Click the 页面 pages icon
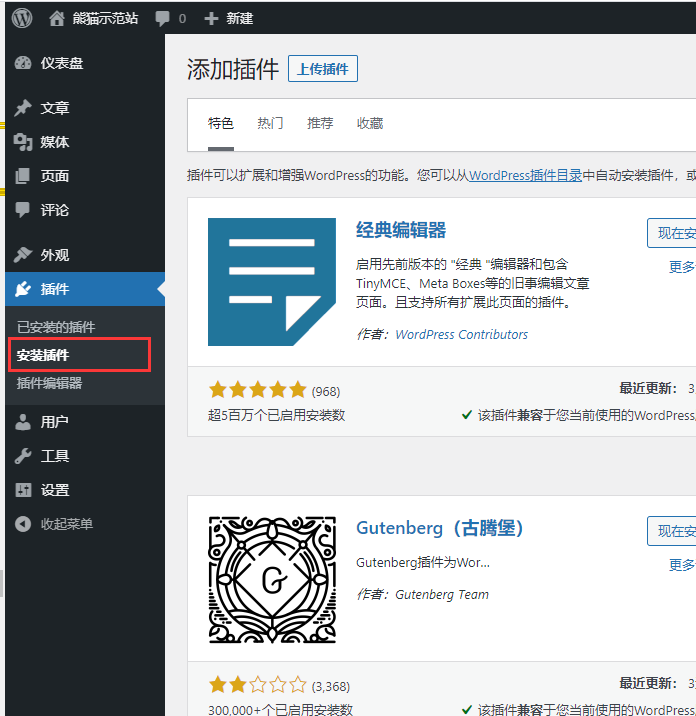696x716 pixels. click(x=22, y=176)
